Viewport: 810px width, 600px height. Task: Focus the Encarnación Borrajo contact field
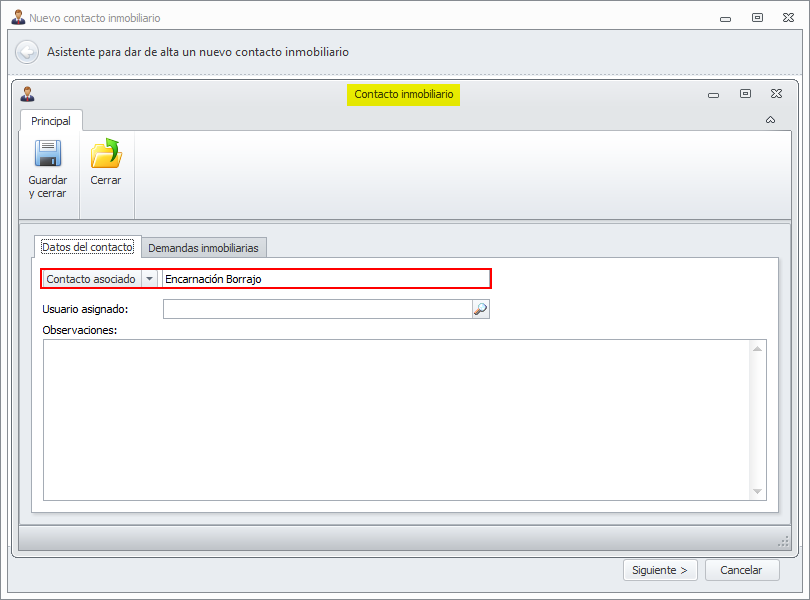coord(325,279)
